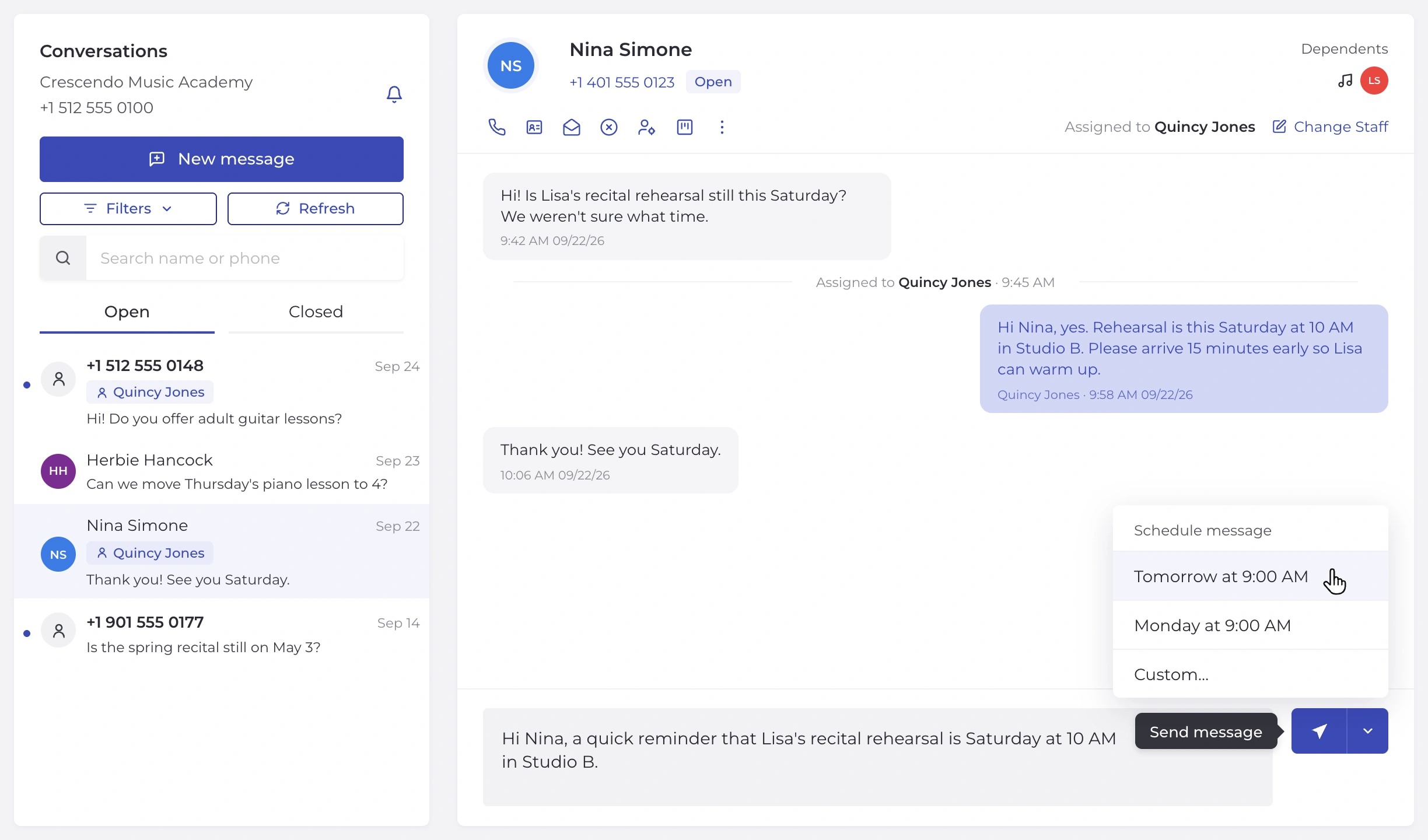This screenshot has height=840, width=1428.
Task: Click the HH avatar for Herbie Hancock
Action: (58, 471)
